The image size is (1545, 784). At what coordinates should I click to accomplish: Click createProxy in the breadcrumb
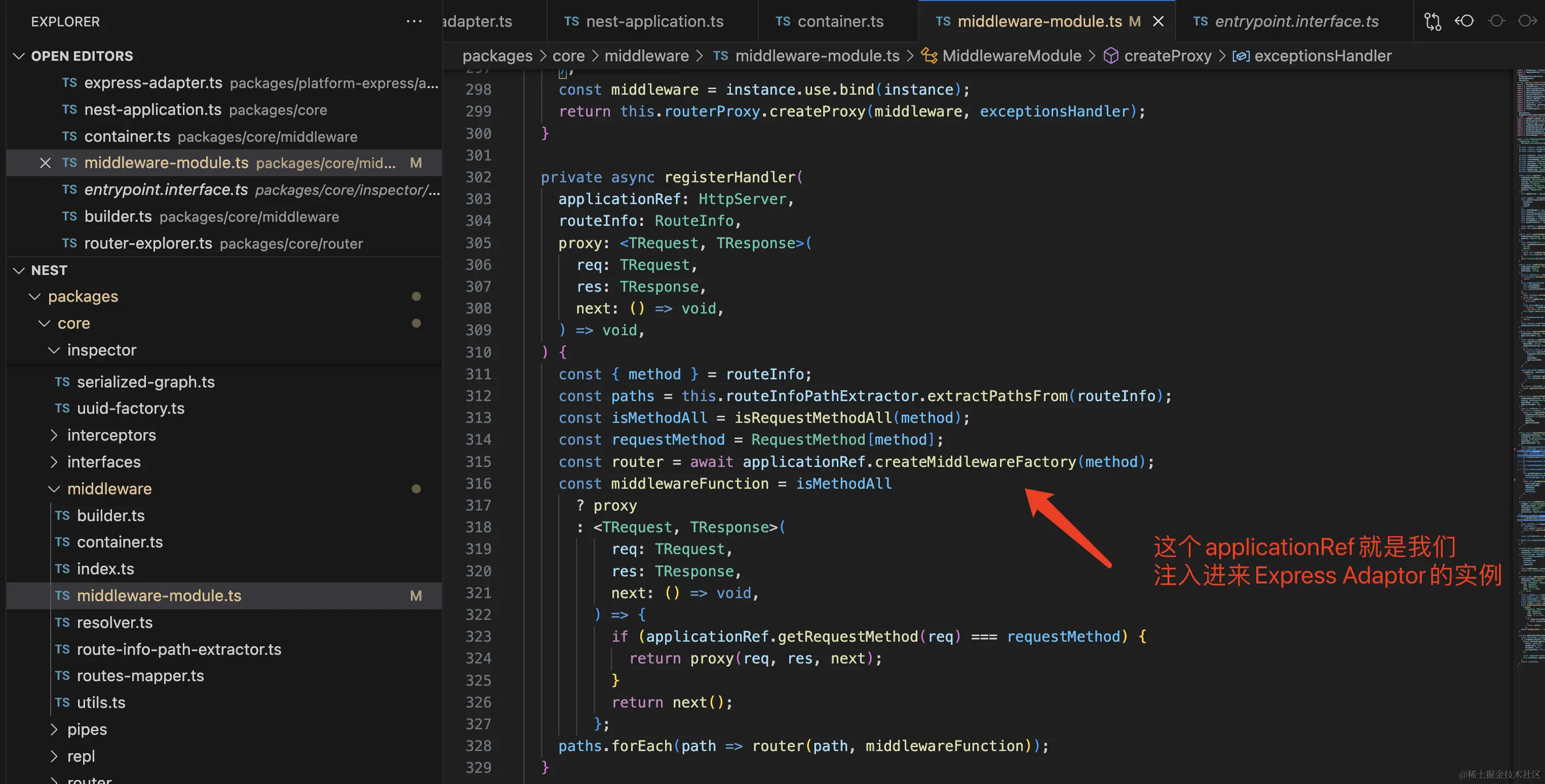click(x=1168, y=56)
